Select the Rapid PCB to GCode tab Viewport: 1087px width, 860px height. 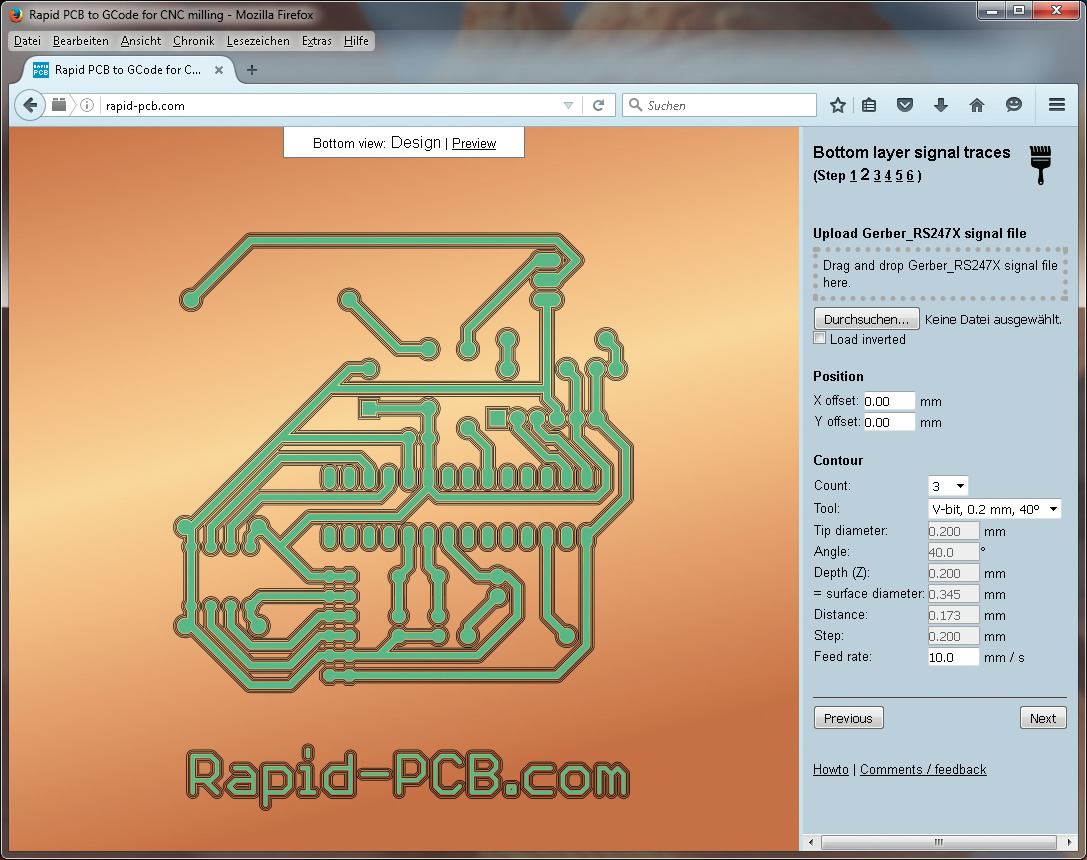tap(128, 70)
